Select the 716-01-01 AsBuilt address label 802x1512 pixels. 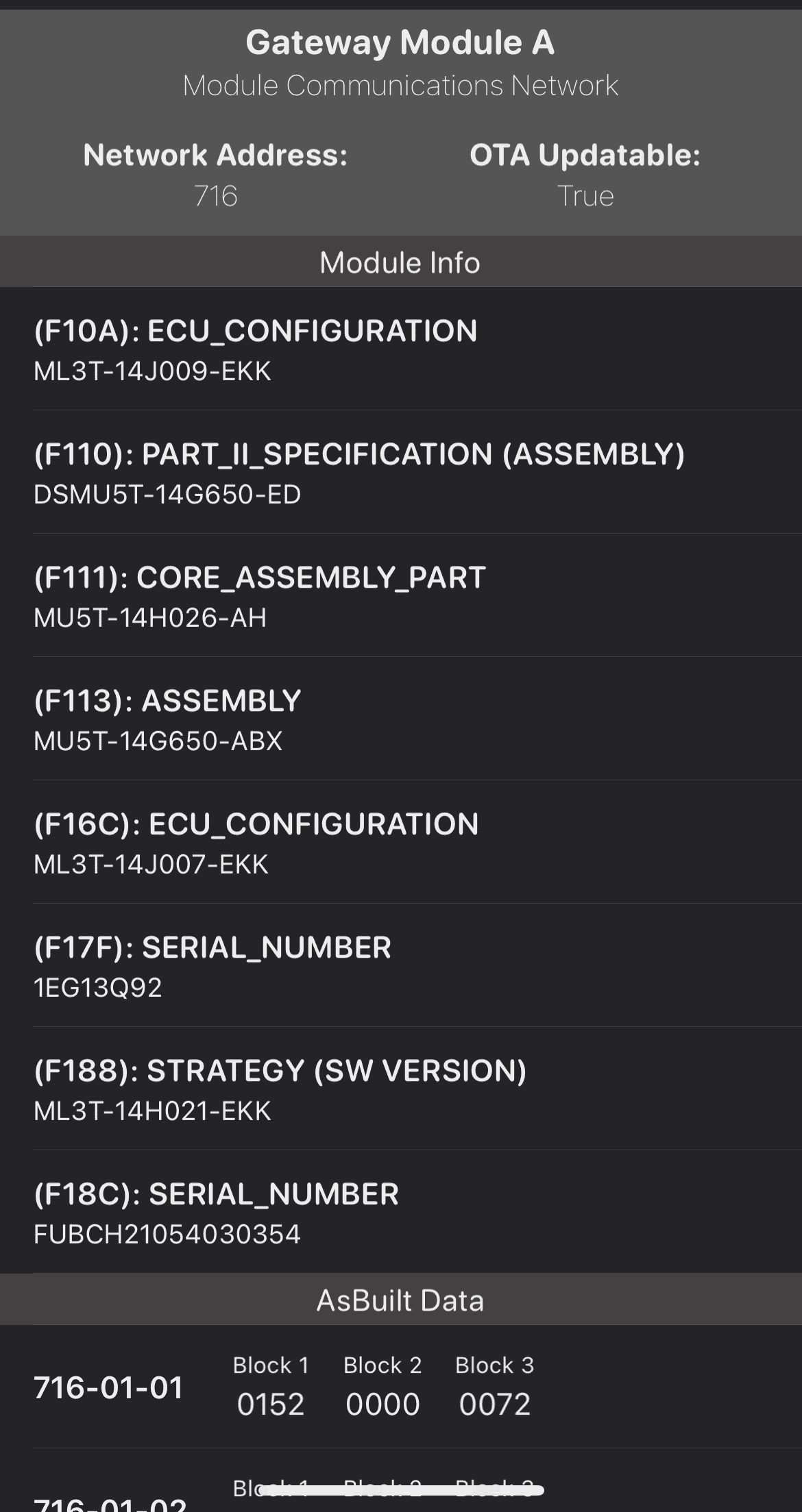click(x=108, y=1388)
